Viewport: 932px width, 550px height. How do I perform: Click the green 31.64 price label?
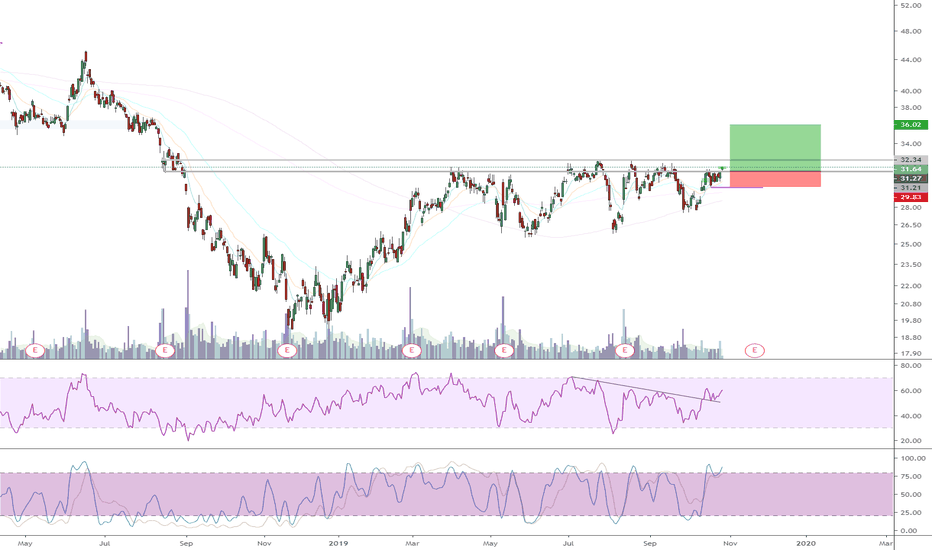click(911, 169)
